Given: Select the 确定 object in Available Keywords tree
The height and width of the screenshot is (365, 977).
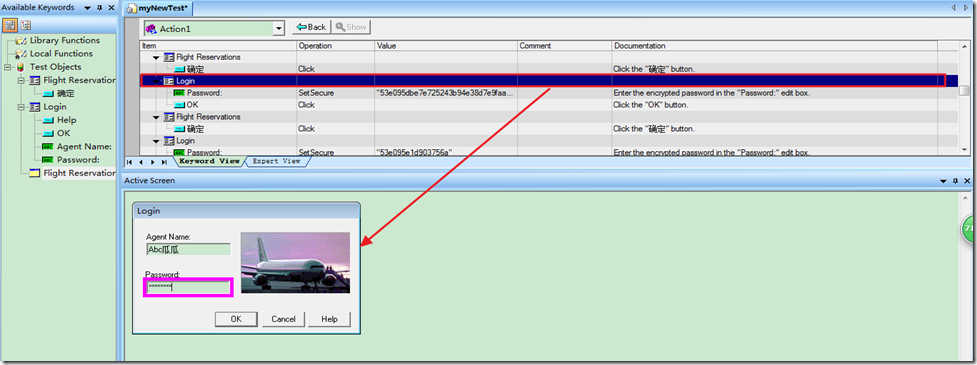Looking at the screenshot, I should tap(65, 93).
